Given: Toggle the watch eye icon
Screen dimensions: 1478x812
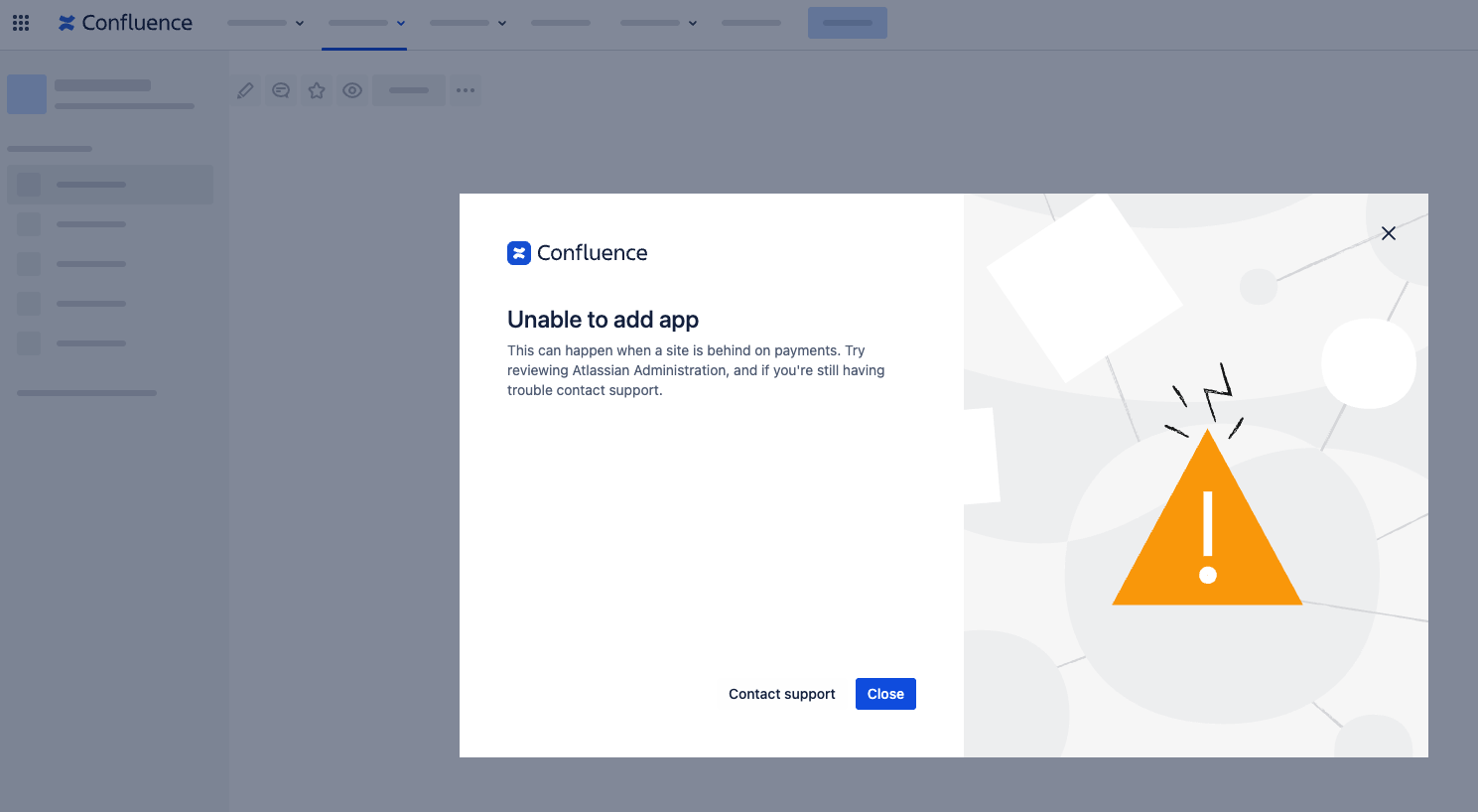Looking at the screenshot, I should tap(352, 90).
